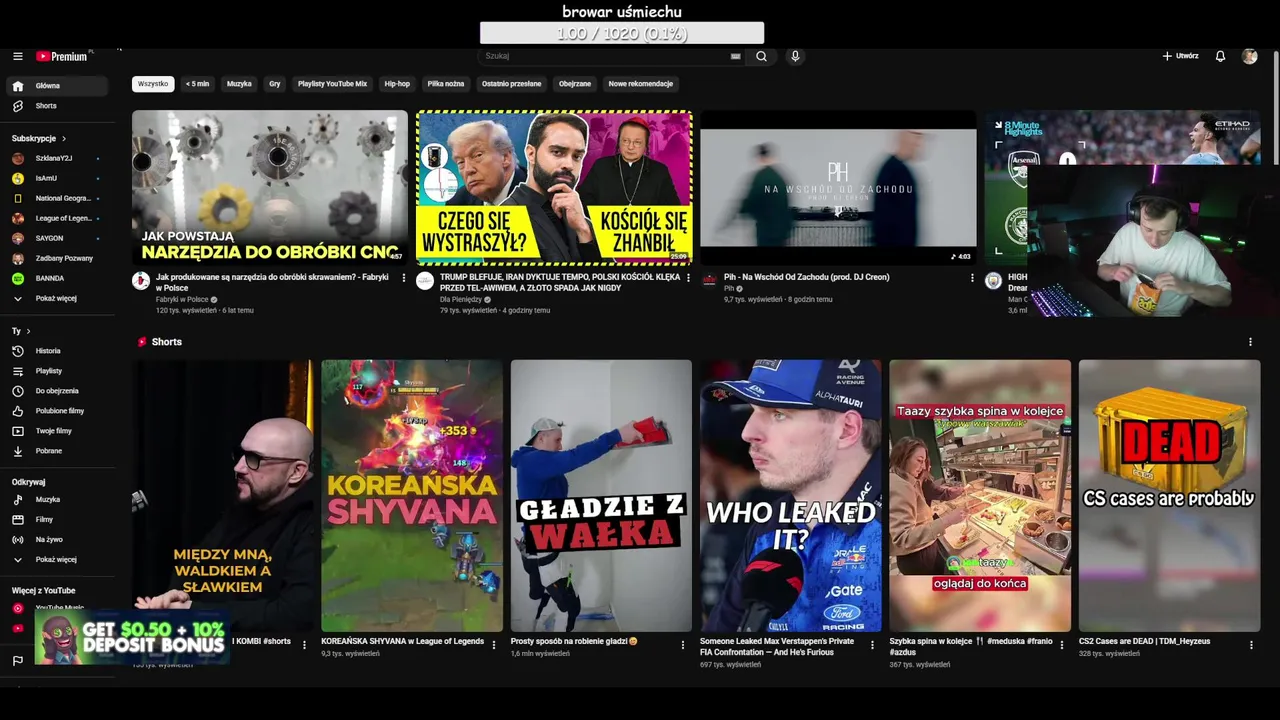This screenshot has height=720, width=1280.
Task: Open SAYGON channel subscription
Action: tap(58, 238)
